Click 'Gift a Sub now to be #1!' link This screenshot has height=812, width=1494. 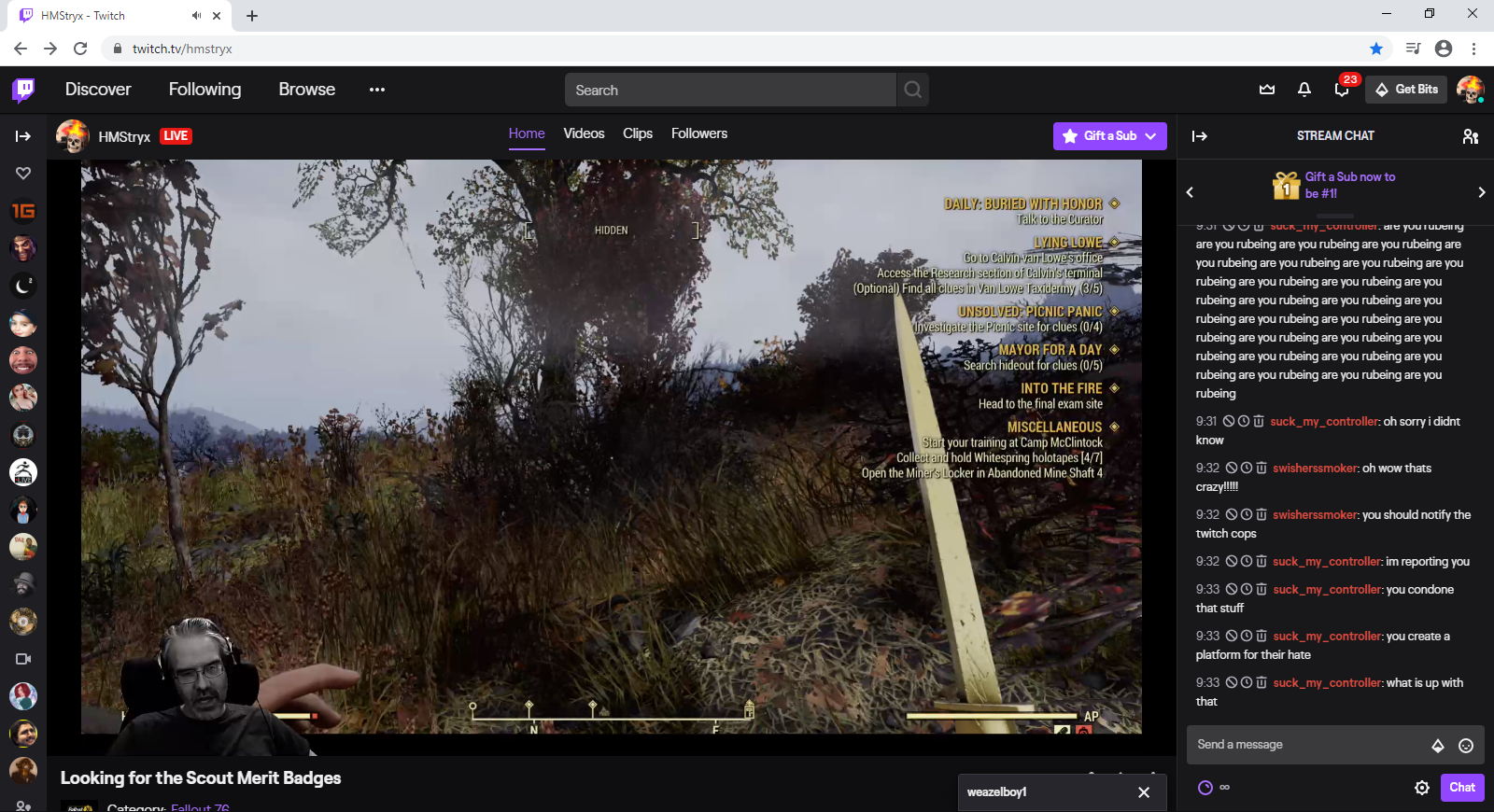1350,185
